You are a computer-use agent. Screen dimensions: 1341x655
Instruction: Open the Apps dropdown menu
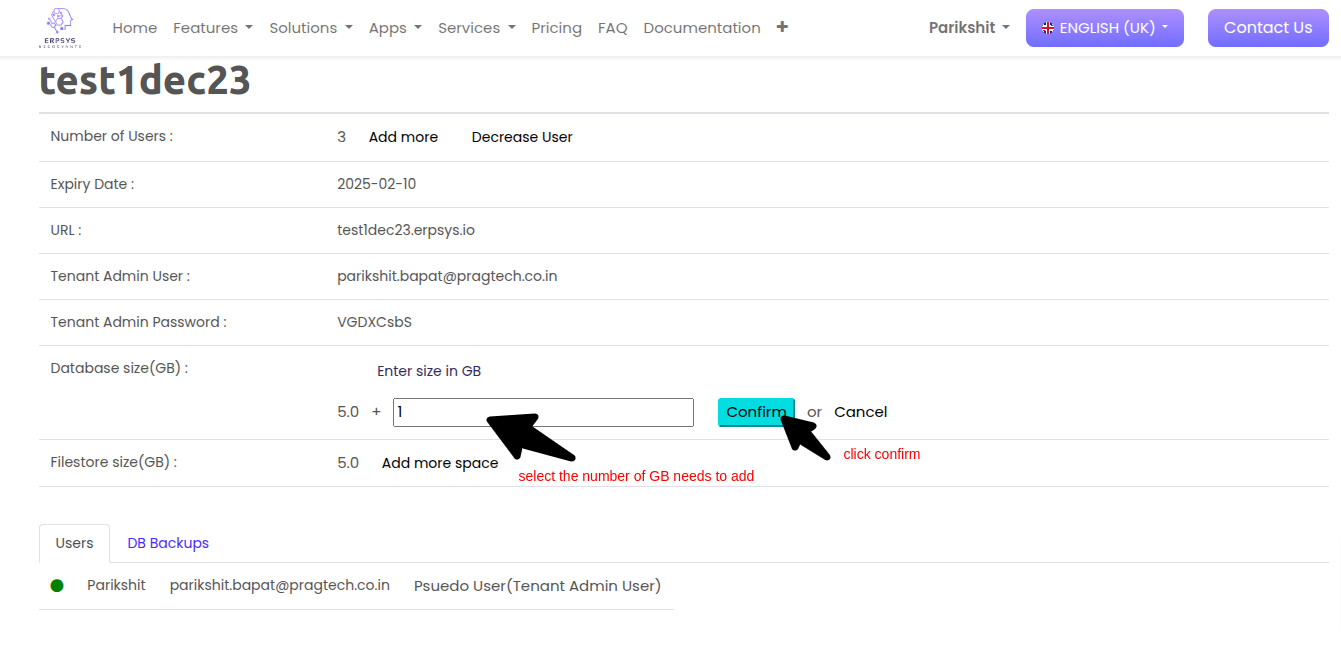point(395,28)
